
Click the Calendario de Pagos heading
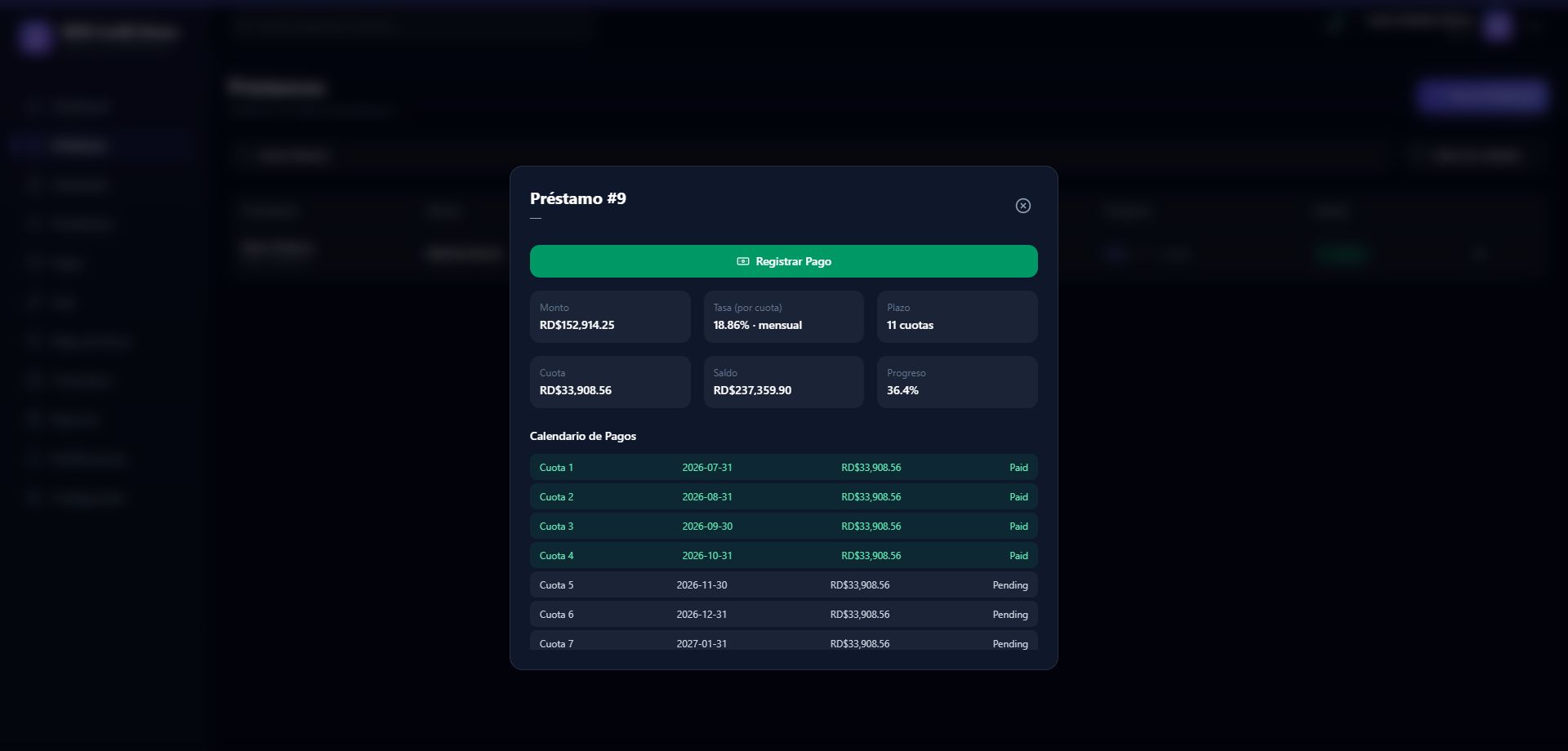583,436
